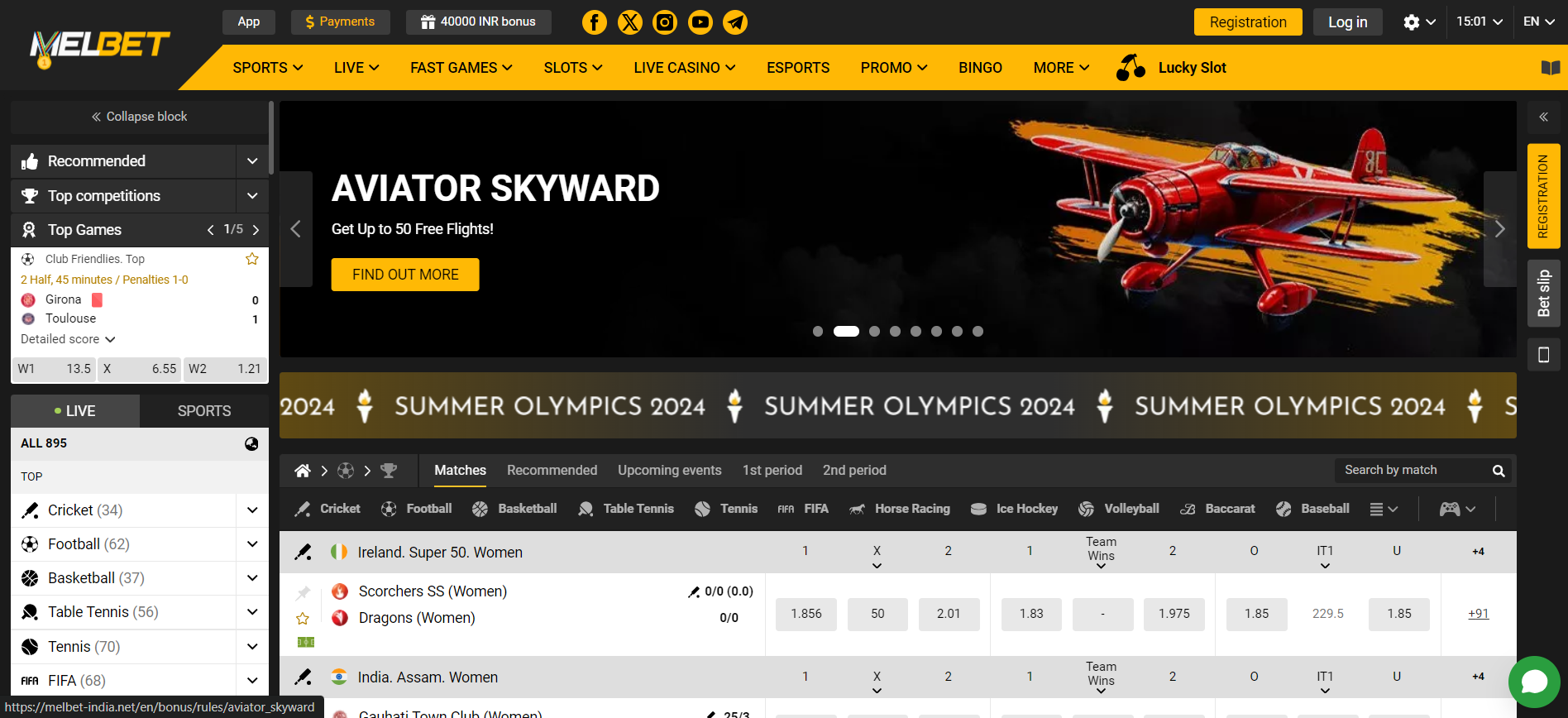Open the settings gear dropdown
Image resolution: width=1568 pixels, height=718 pixels.
tap(1418, 22)
